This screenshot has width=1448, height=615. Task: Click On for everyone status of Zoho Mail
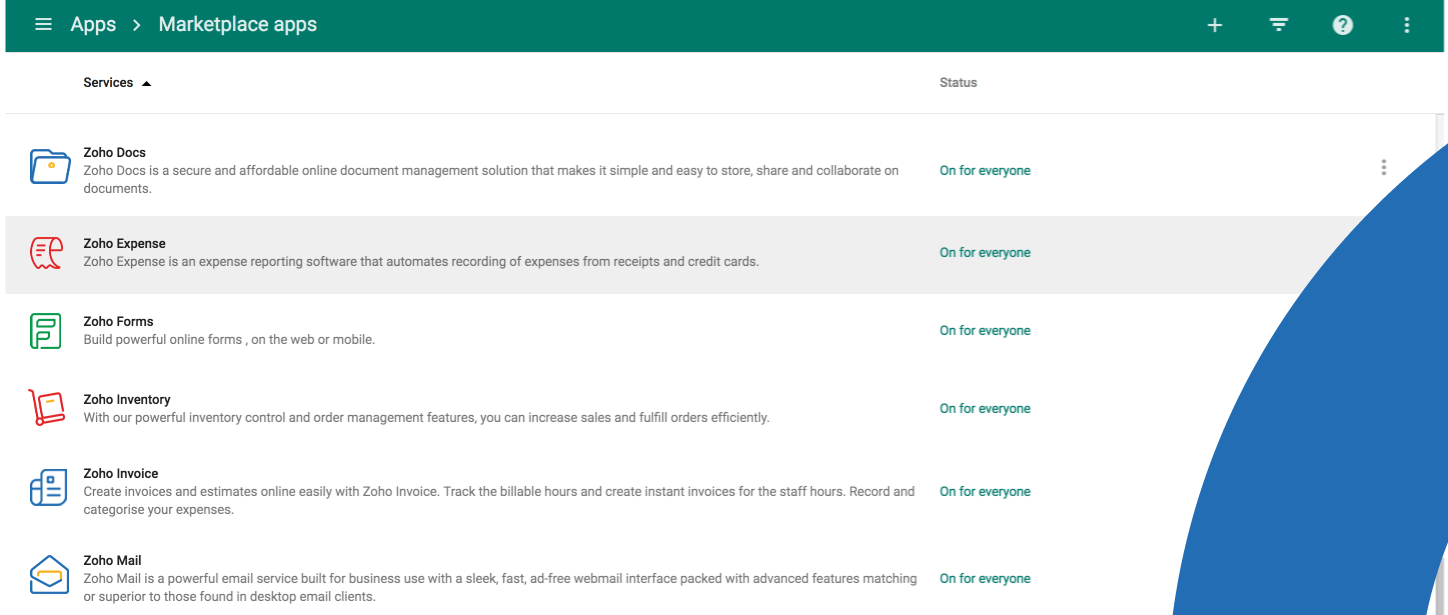point(985,579)
